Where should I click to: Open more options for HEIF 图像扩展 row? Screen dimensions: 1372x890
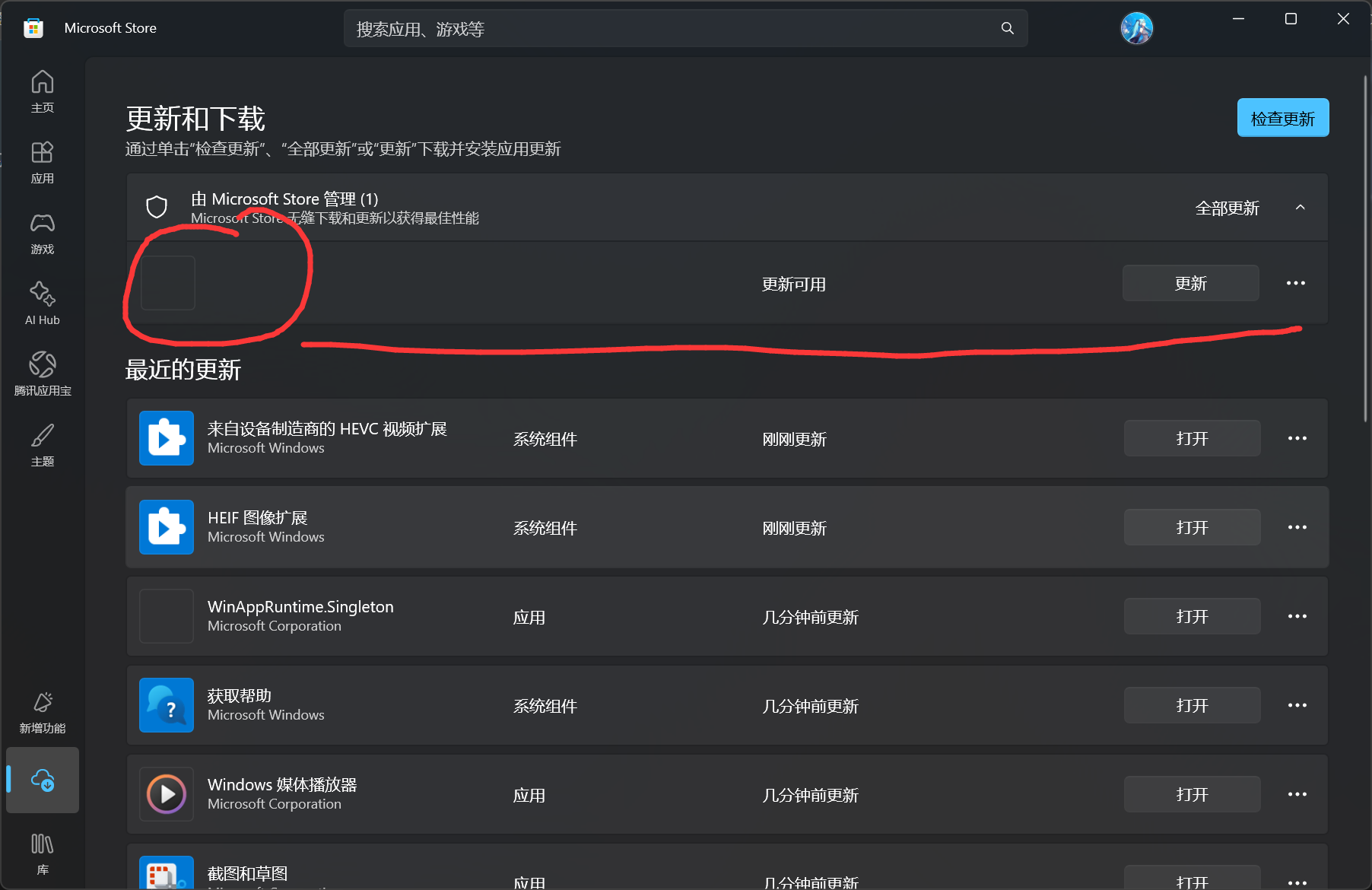(1297, 527)
